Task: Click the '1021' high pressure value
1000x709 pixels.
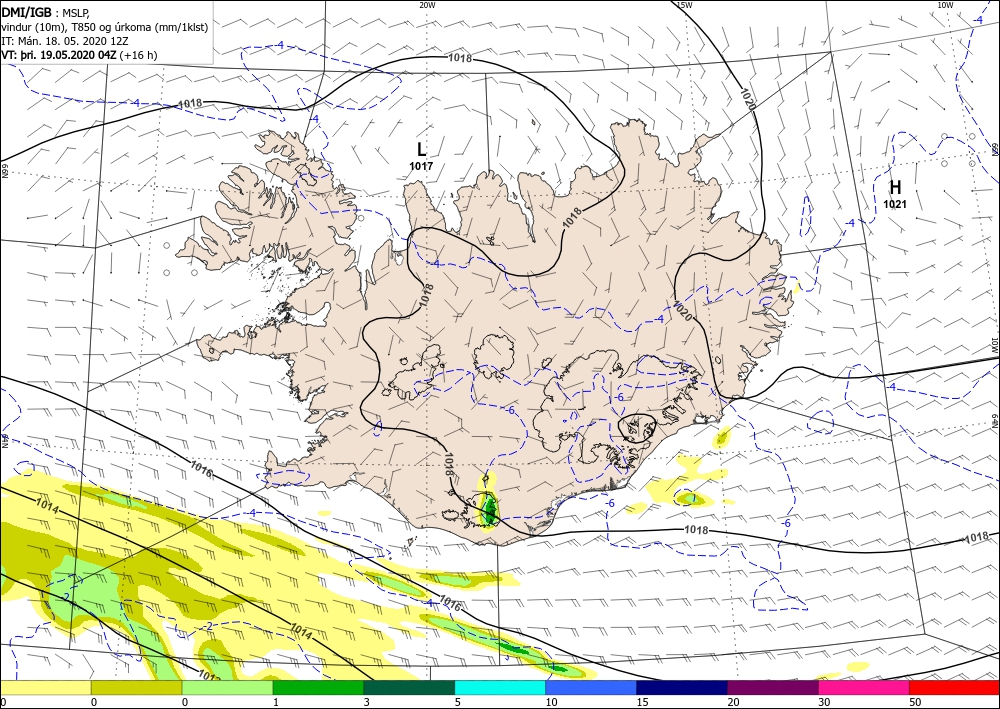Action: (895, 204)
